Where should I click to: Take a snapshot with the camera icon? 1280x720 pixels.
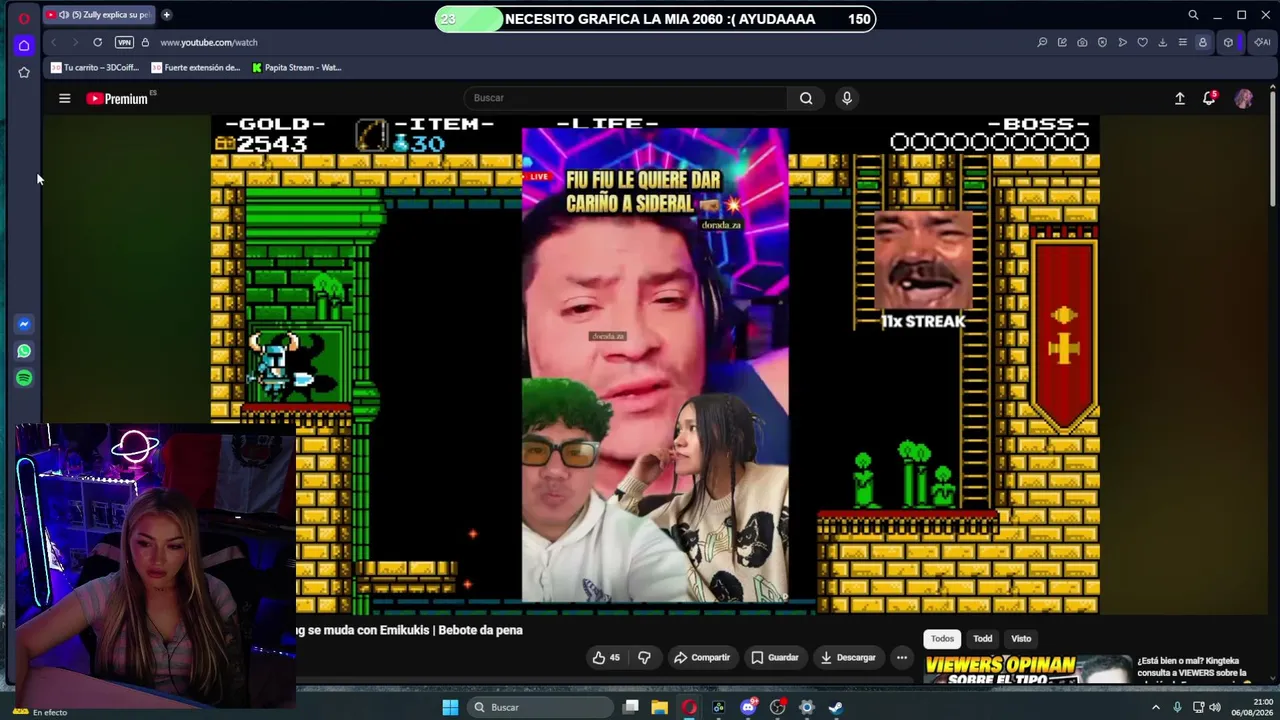1082,42
